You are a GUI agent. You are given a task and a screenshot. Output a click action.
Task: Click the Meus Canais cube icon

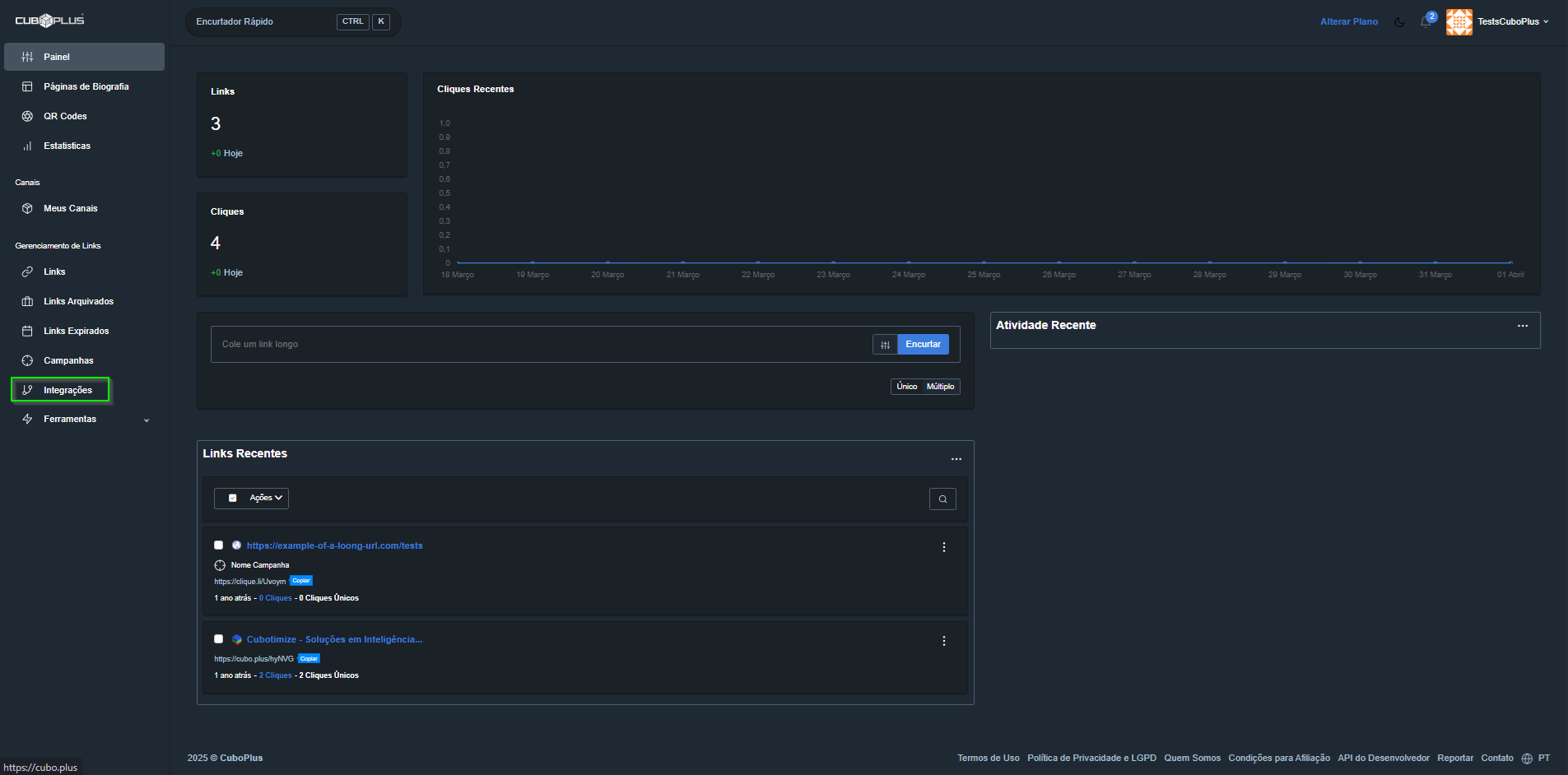[x=27, y=208]
